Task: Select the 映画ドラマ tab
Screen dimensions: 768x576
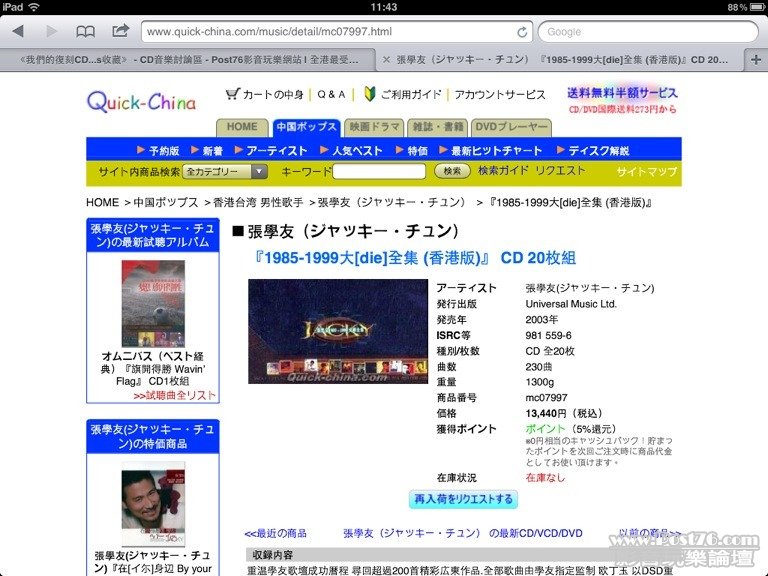Action: coord(374,127)
